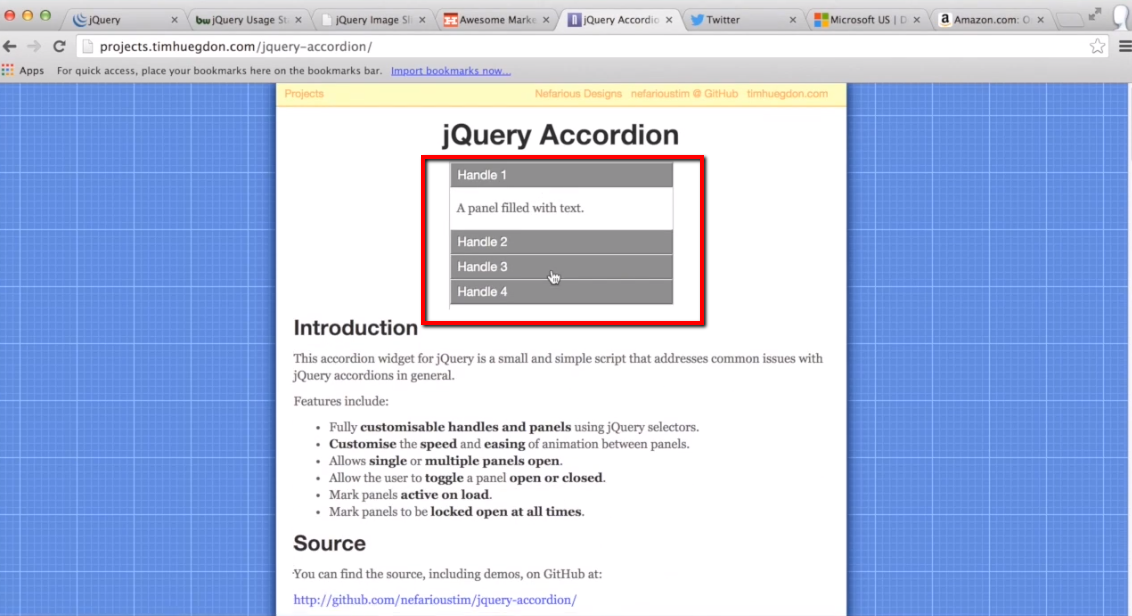Open the jquery-accordion GitHub source link
Image resolution: width=1132 pixels, height=616 pixels.
(x=435, y=599)
